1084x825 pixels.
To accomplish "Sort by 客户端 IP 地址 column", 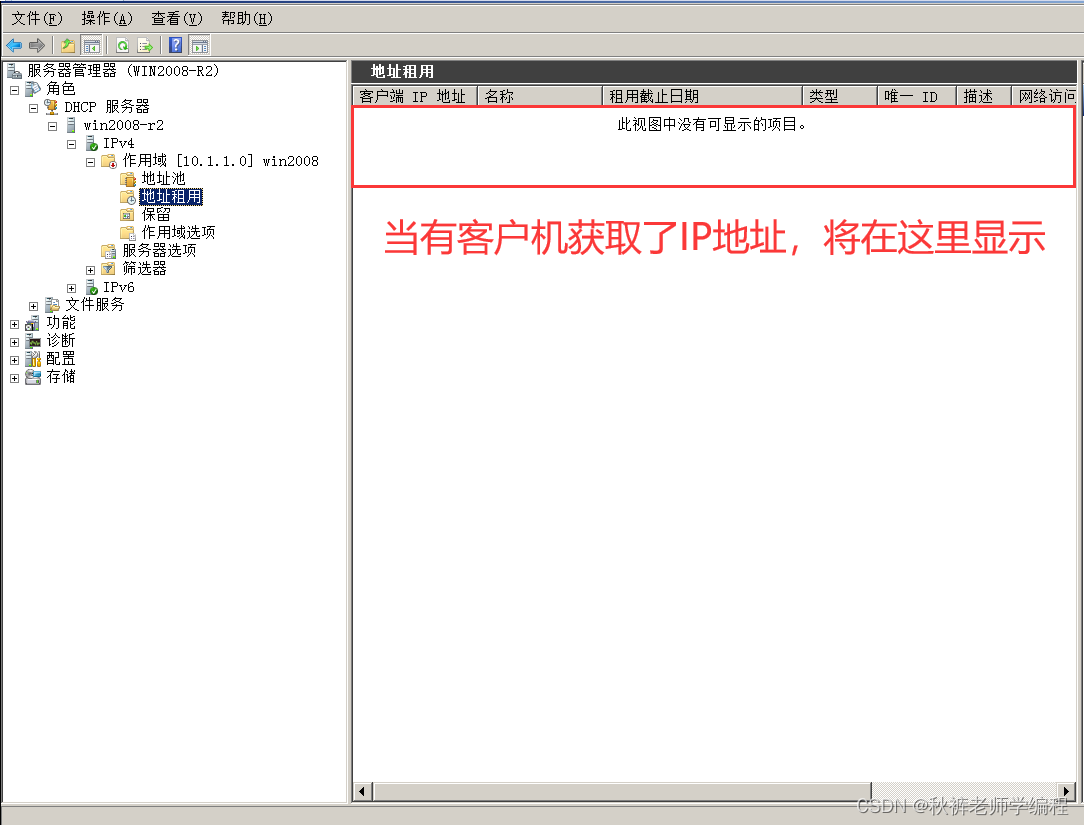I will coord(415,96).
